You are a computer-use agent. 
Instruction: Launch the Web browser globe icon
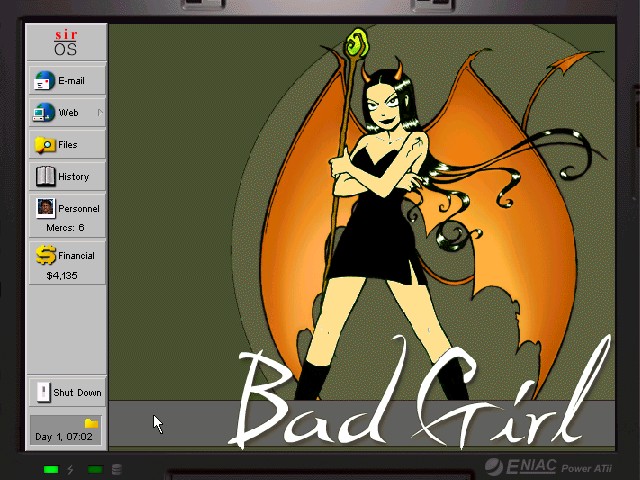pyautogui.click(x=44, y=113)
